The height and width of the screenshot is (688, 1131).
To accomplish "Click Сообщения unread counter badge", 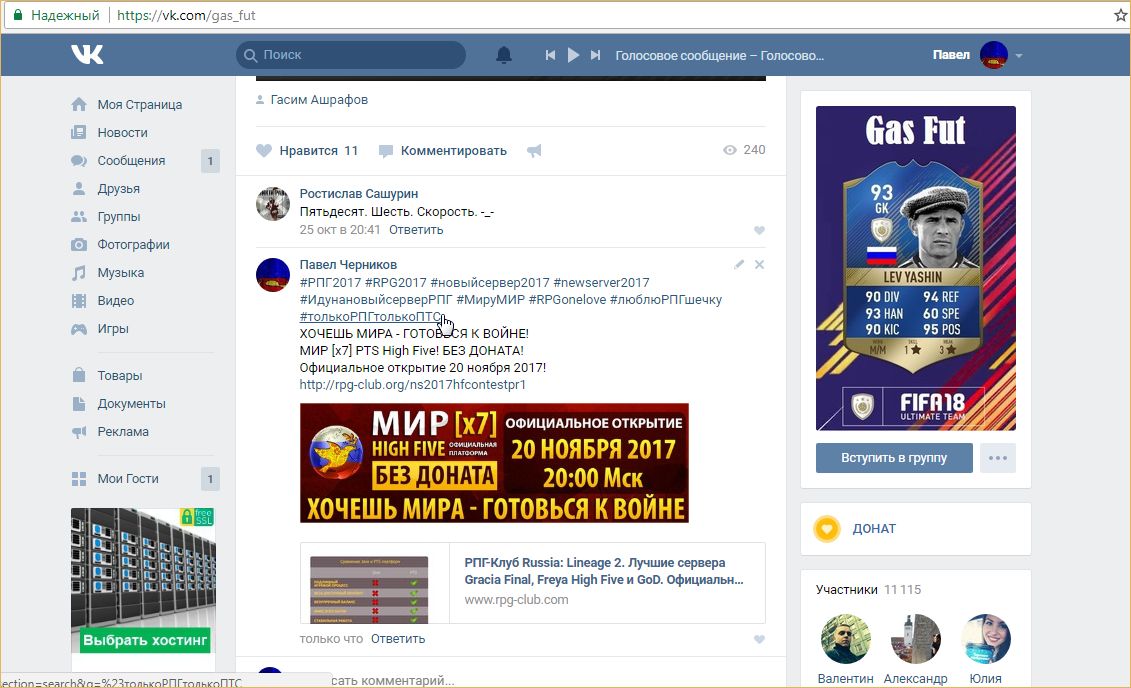I will (x=210, y=161).
